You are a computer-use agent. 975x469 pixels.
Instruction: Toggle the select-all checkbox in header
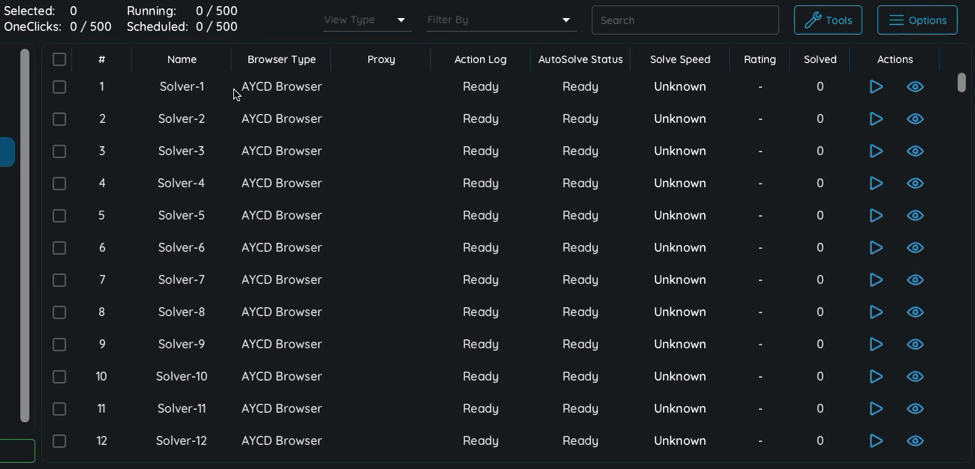pos(59,59)
